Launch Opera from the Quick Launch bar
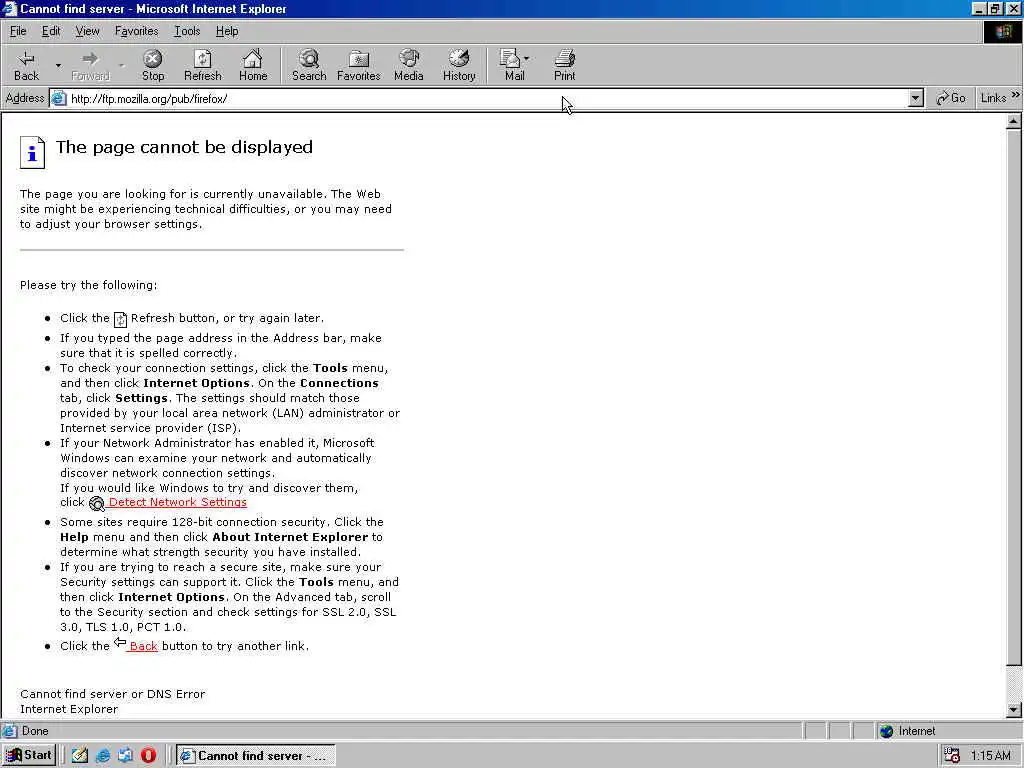This screenshot has width=1024, height=768. click(148, 755)
